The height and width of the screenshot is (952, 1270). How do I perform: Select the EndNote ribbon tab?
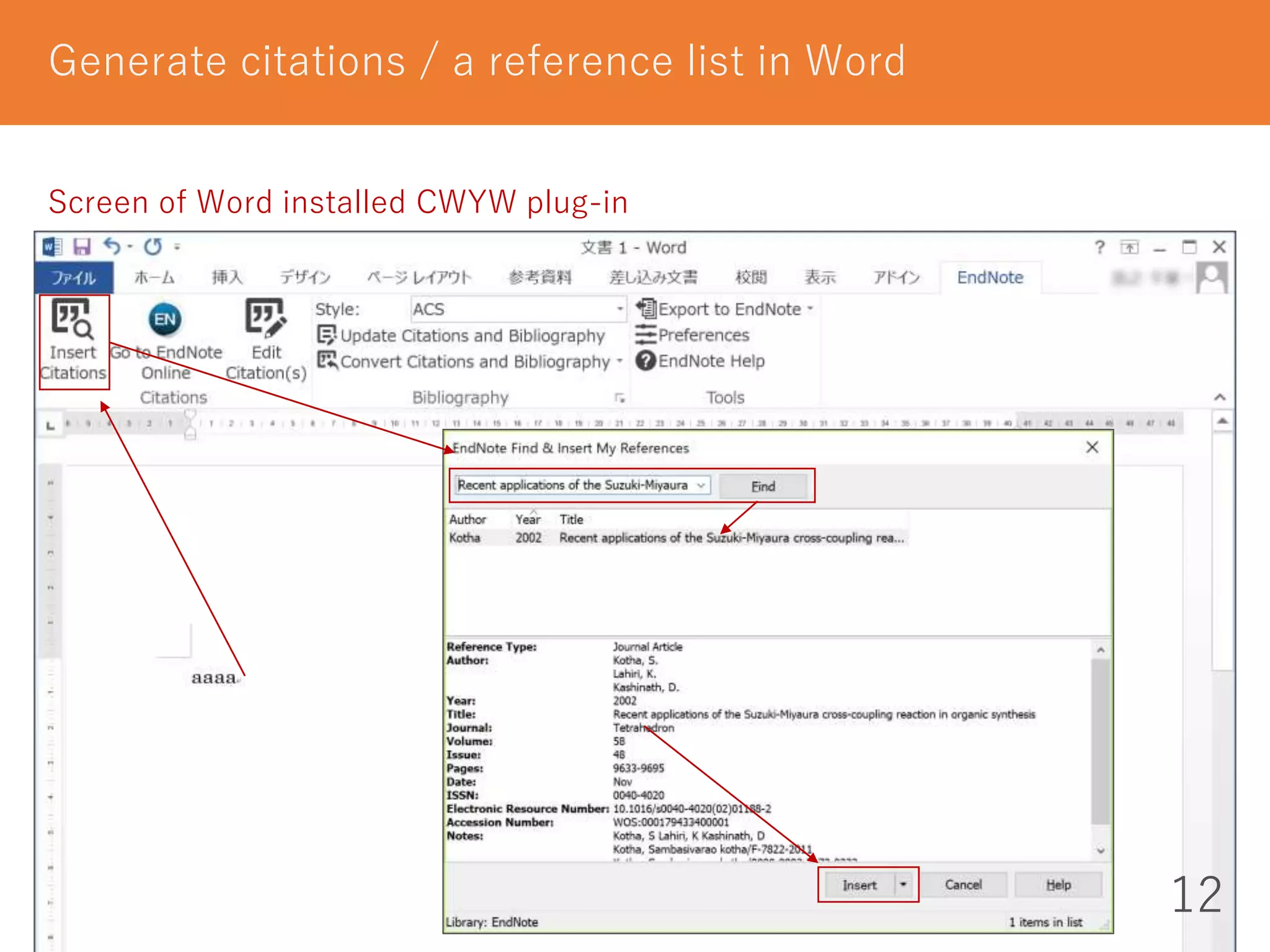point(990,277)
